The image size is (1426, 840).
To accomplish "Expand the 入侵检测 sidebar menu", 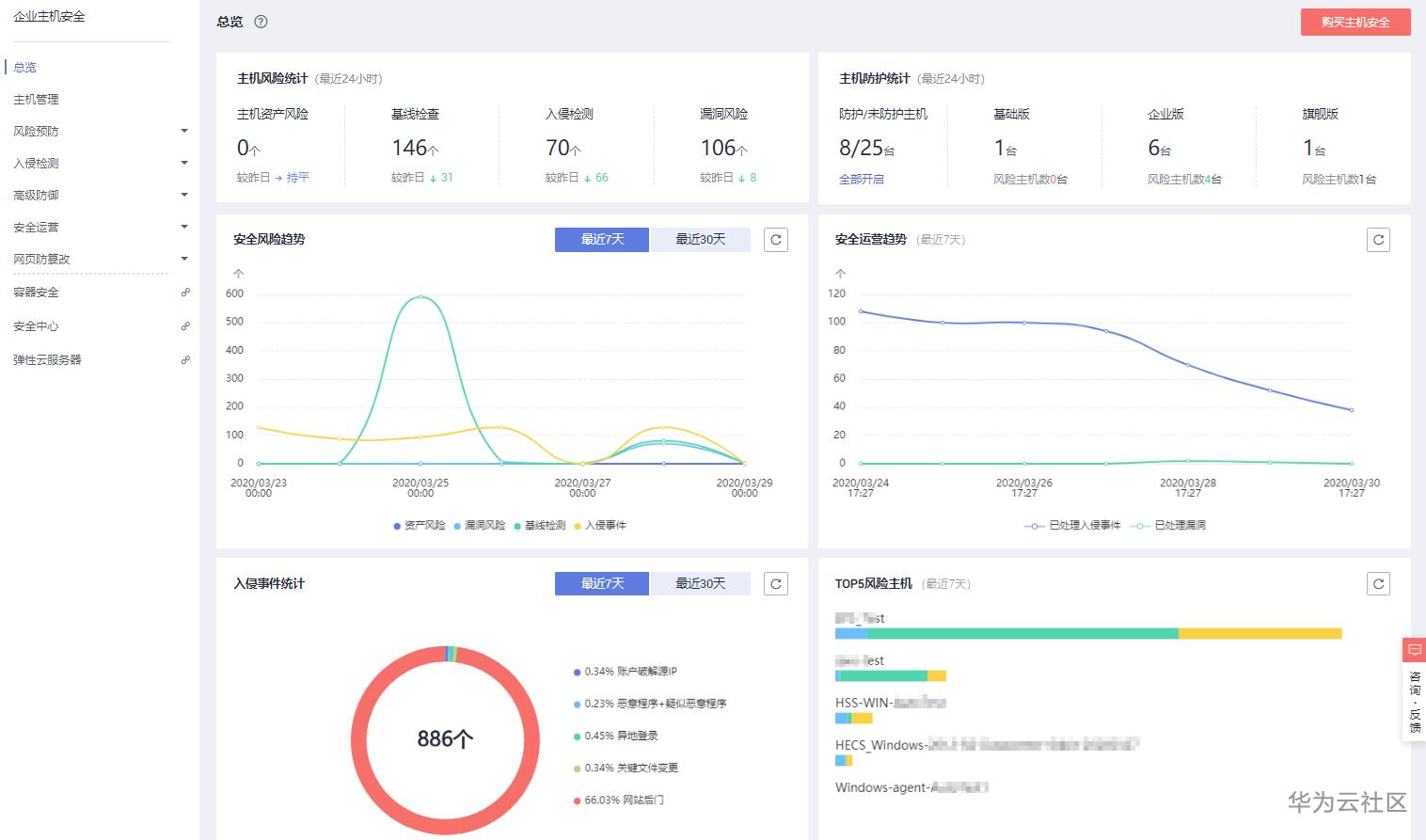I will [184, 164].
